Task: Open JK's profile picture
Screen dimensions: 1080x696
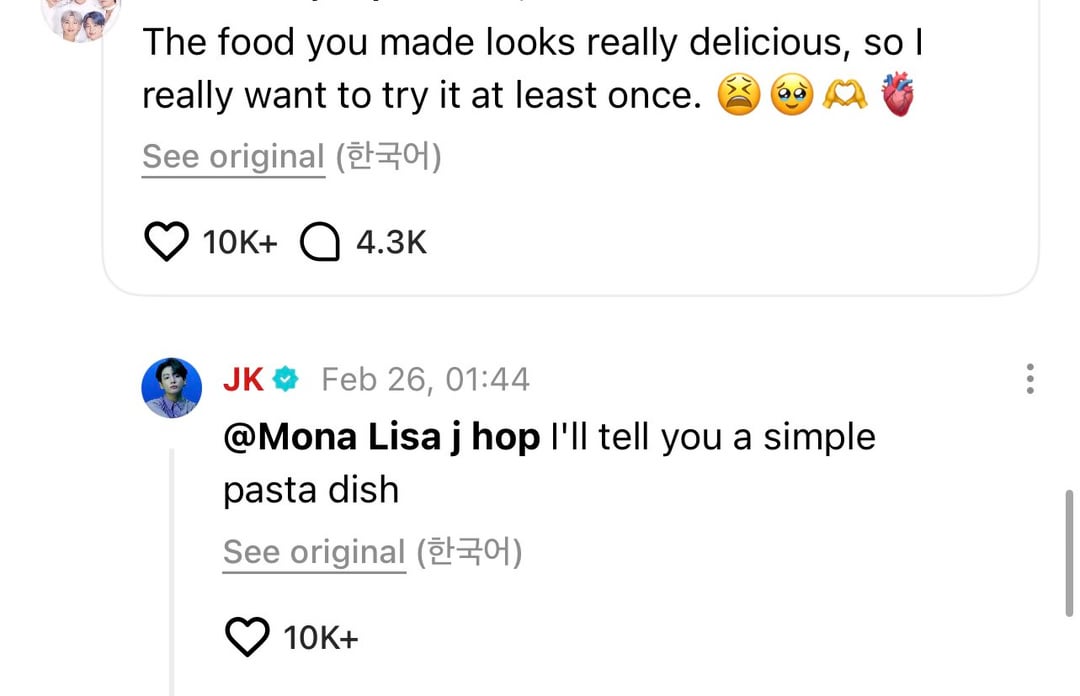Action: coord(172,387)
